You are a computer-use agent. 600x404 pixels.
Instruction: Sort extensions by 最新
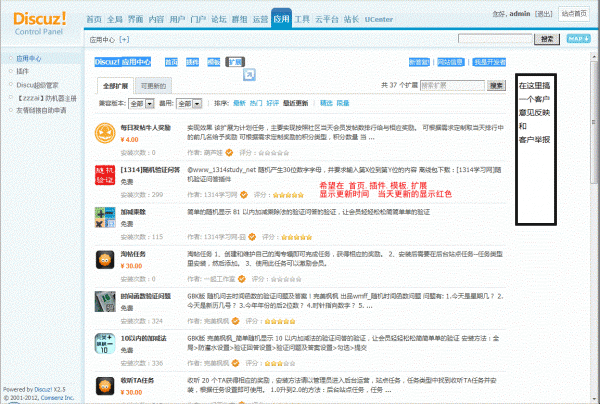[239, 103]
